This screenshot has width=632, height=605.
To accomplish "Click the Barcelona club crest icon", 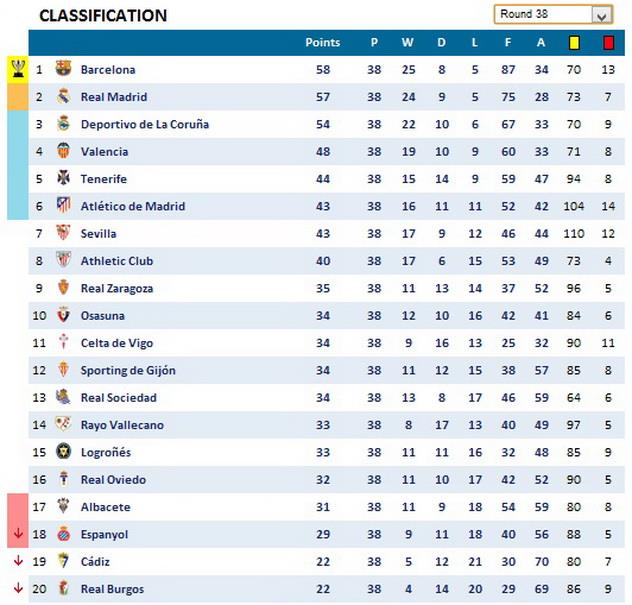I will pos(64,70).
